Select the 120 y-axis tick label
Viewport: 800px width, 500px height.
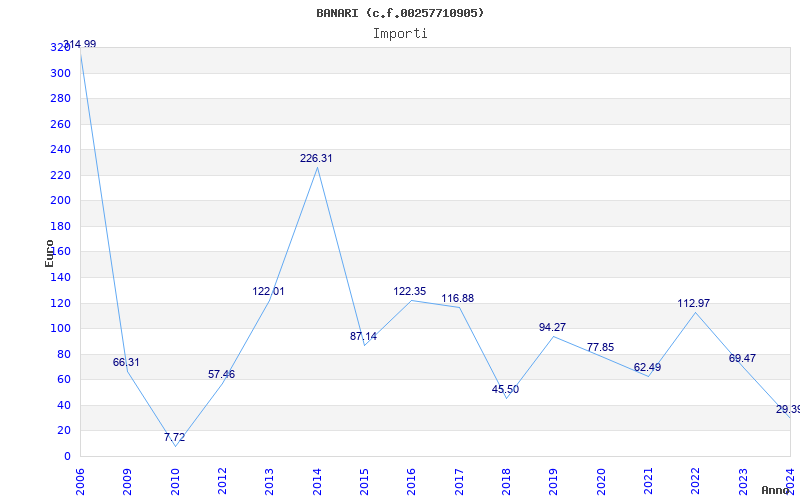(x=60, y=303)
